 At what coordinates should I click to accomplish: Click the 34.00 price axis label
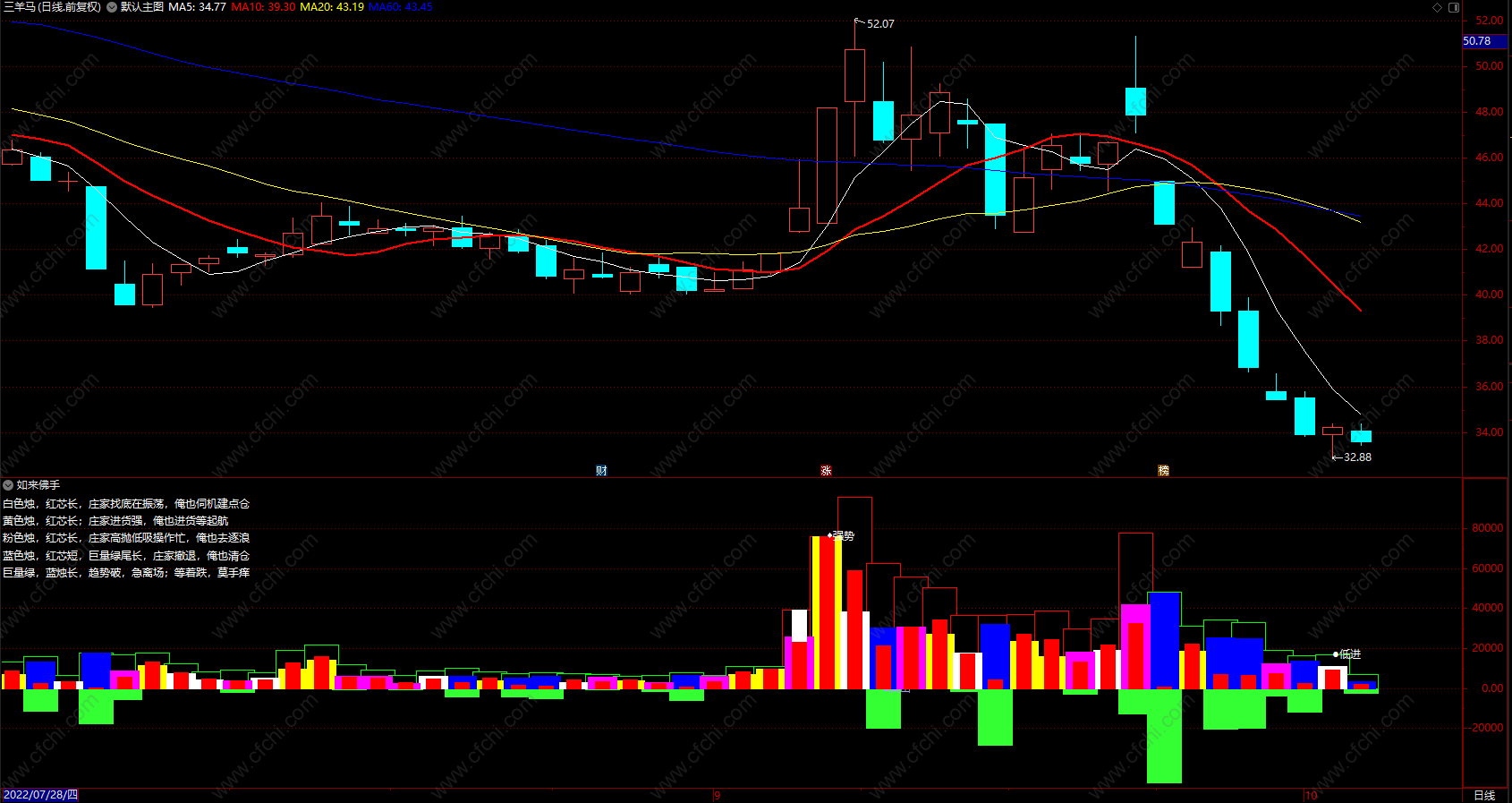1490,432
